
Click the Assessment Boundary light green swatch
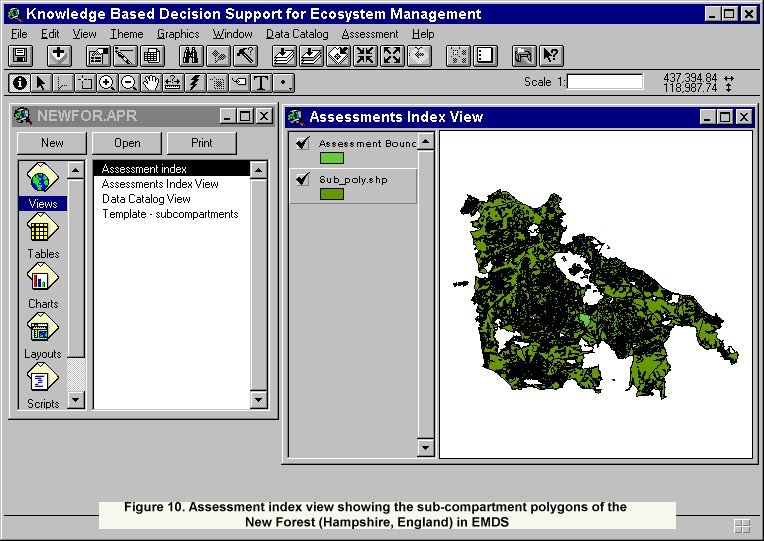click(332, 158)
